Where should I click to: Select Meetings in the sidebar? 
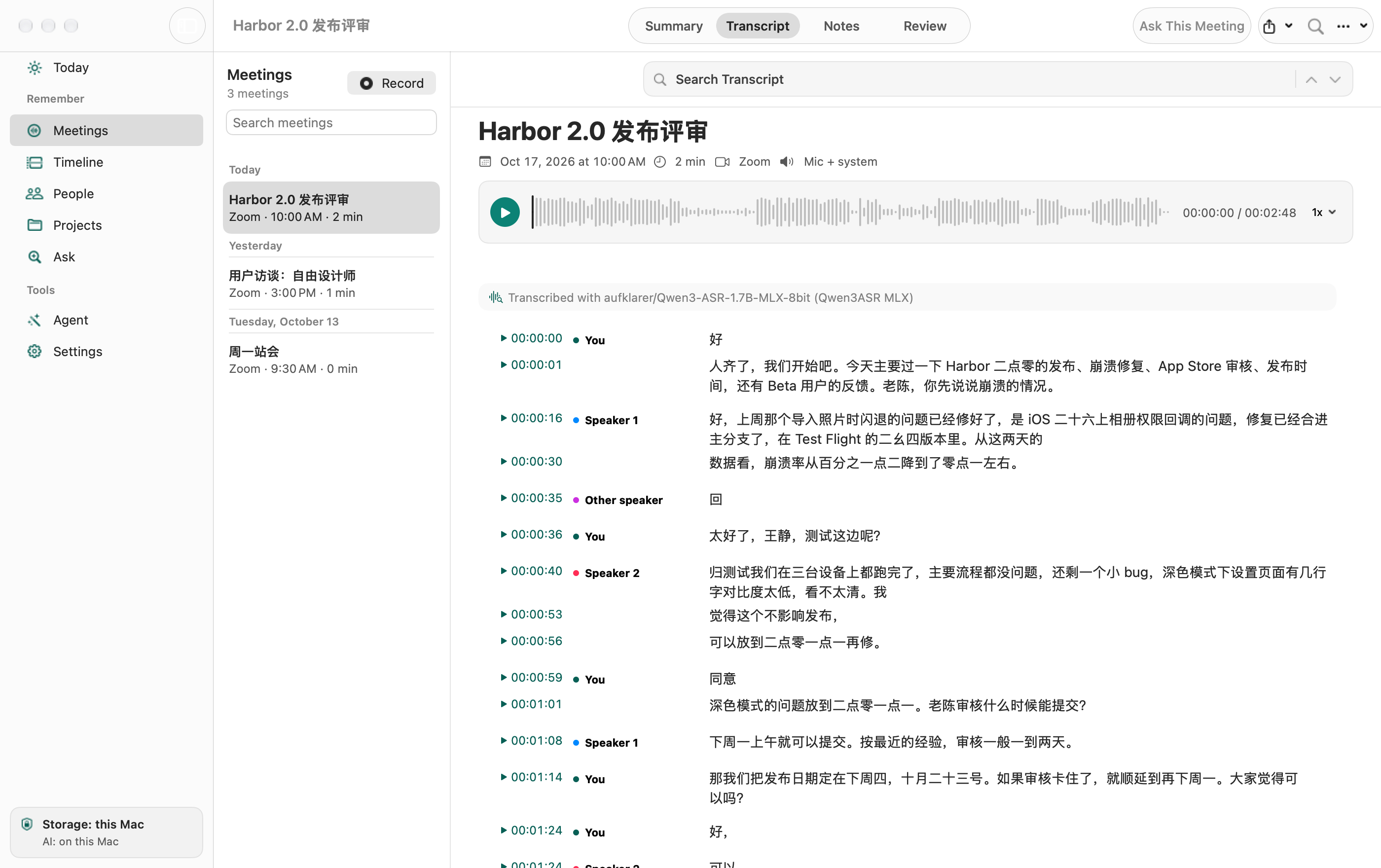point(106,130)
